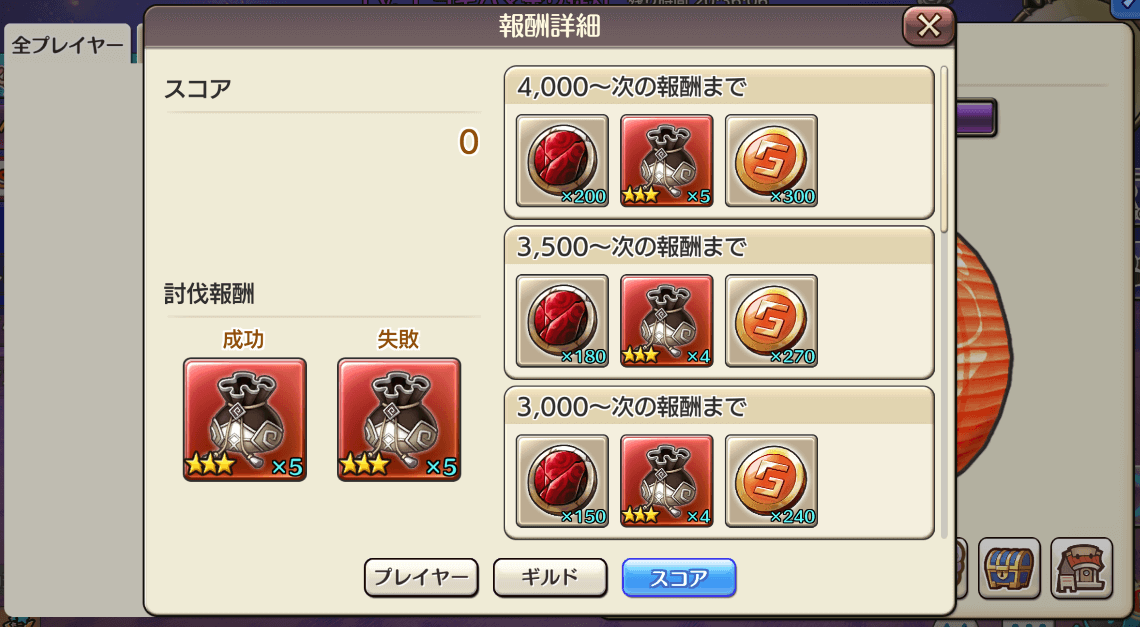Viewport: 1140px width, 627px height.
Task: Select the three-star bag x4 in 3,000 tier
Action: click(667, 481)
